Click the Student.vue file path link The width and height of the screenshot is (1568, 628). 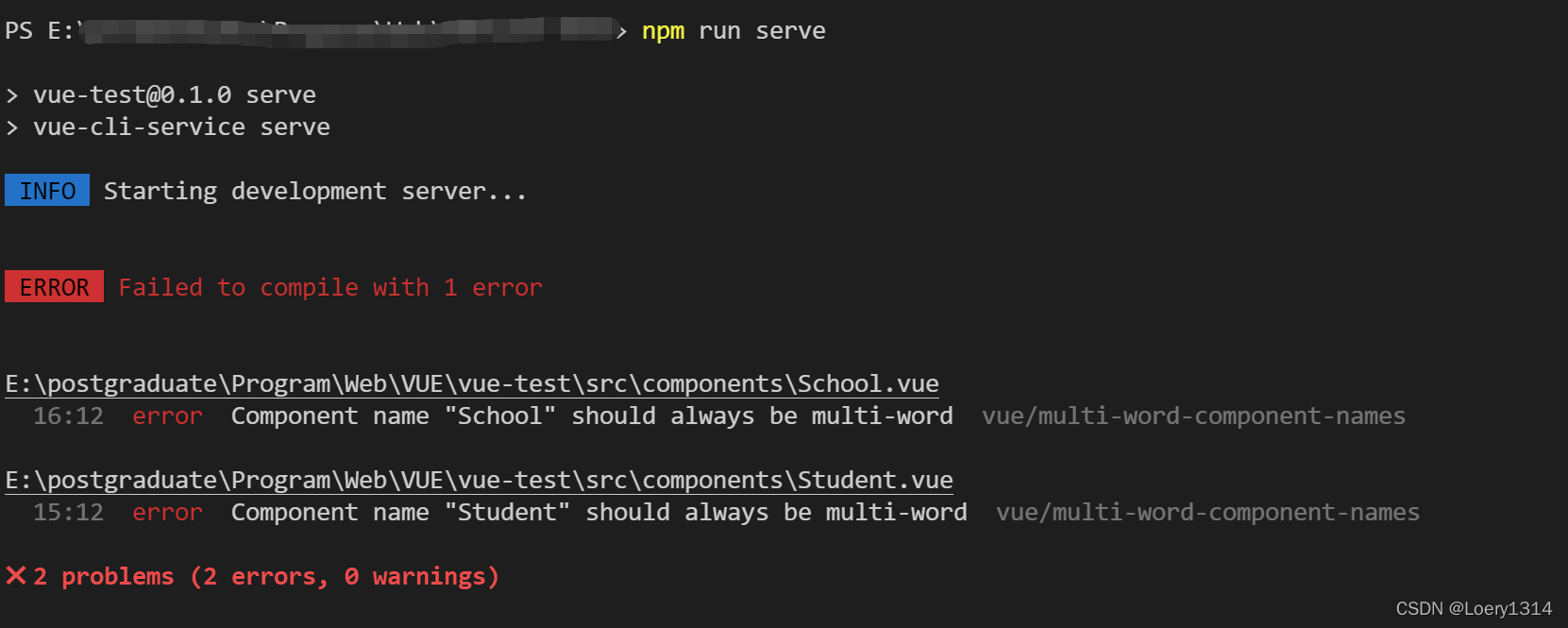click(479, 481)
